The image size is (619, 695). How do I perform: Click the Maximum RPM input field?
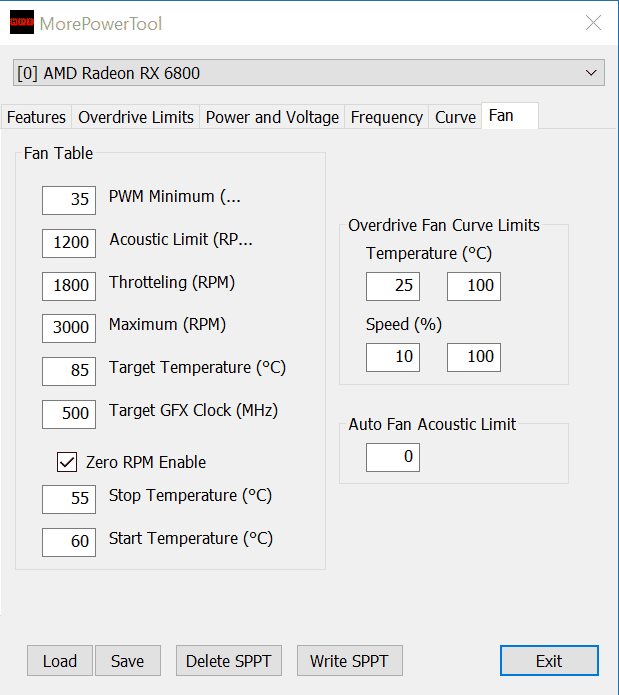tap(69, 328)
